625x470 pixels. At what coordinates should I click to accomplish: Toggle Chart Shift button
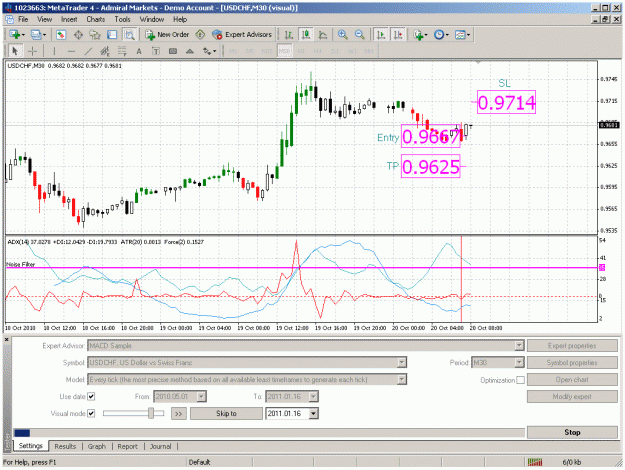point(398,35)
